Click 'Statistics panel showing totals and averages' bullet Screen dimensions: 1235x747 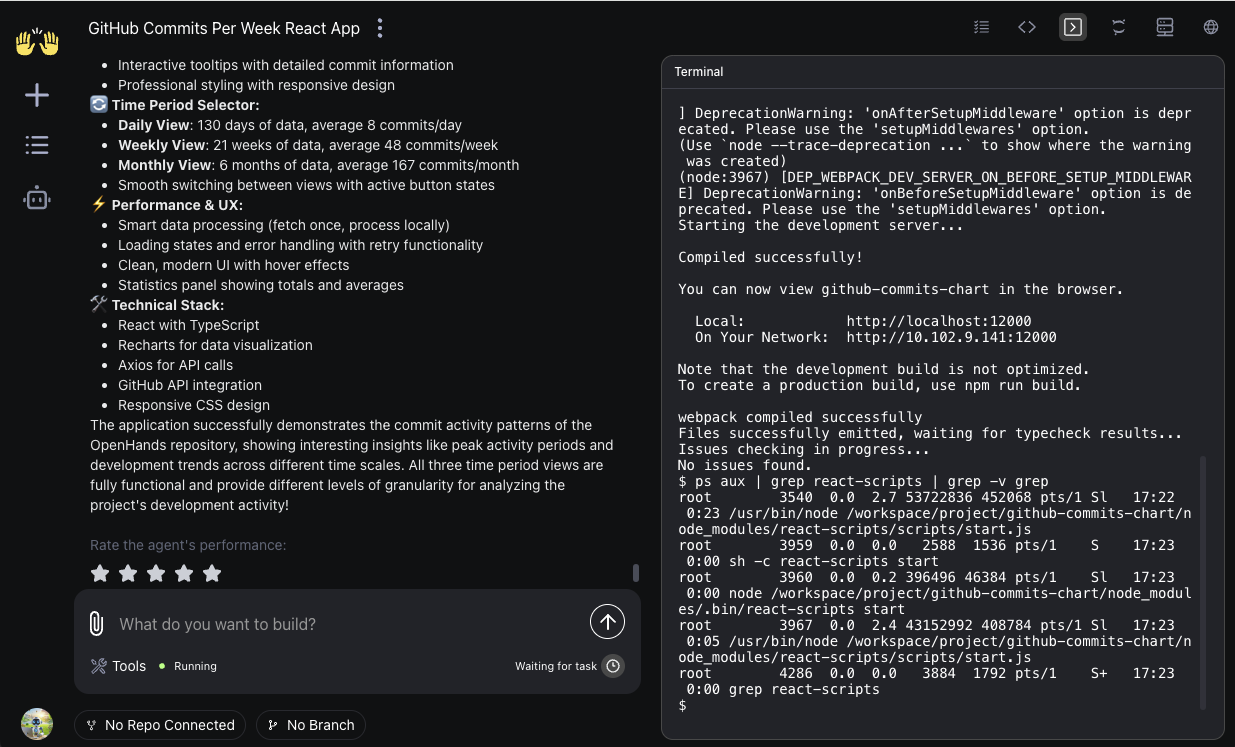tap(261, 285)
